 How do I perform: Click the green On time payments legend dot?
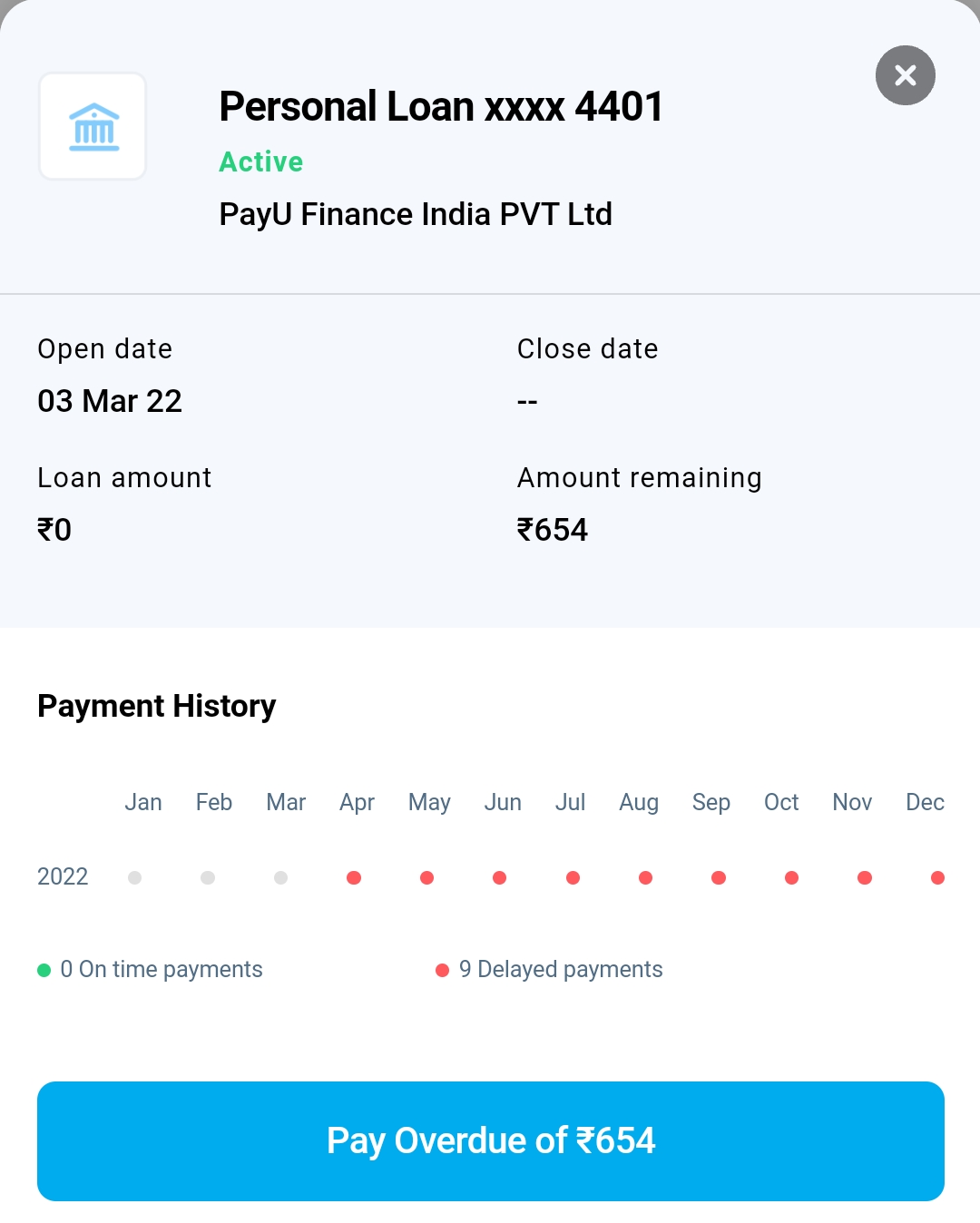coord(44,971)
